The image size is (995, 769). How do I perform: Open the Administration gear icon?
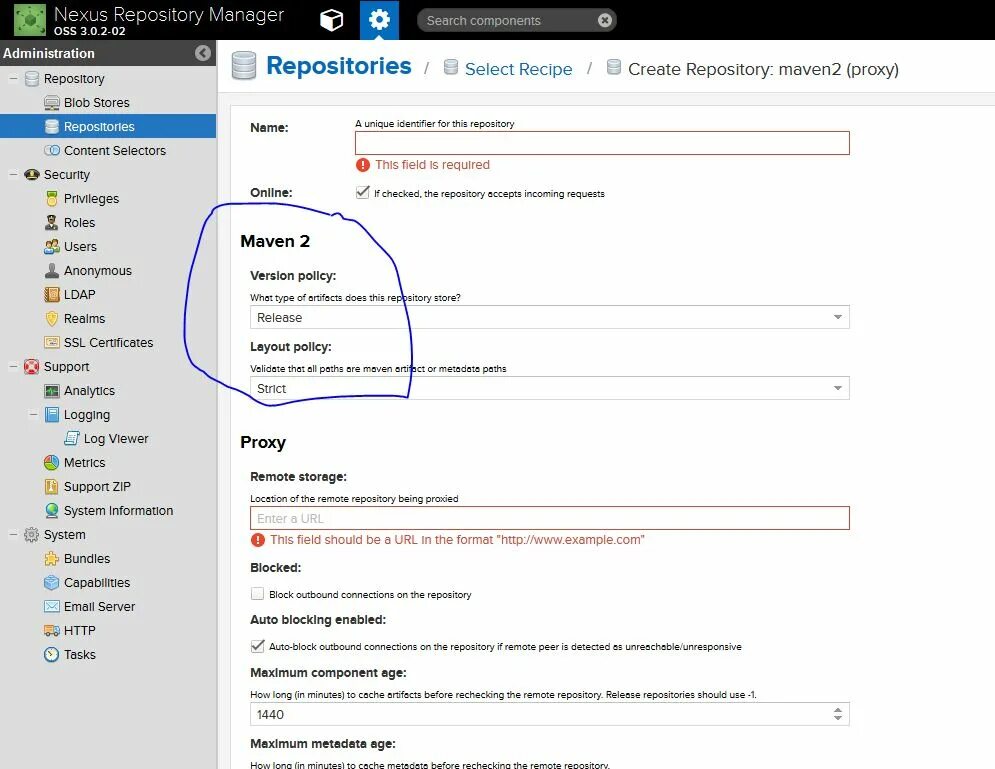[x=379, y=20]
